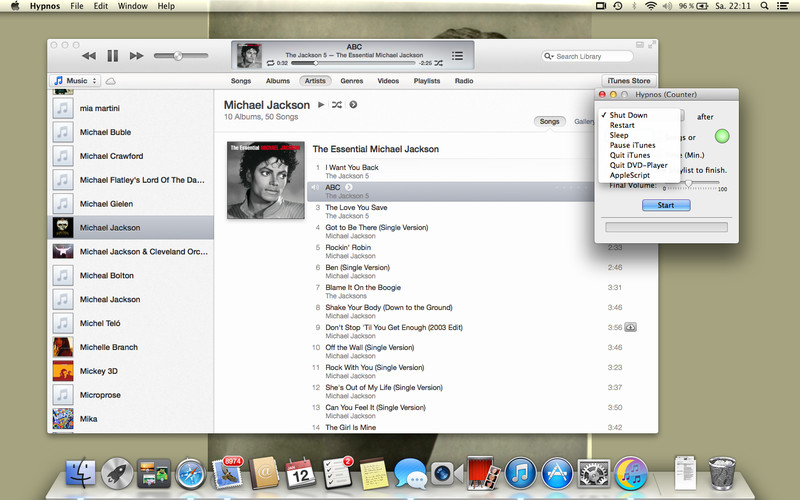
Task: Switch to the Radio tab
Action: [x=464, y=81]
